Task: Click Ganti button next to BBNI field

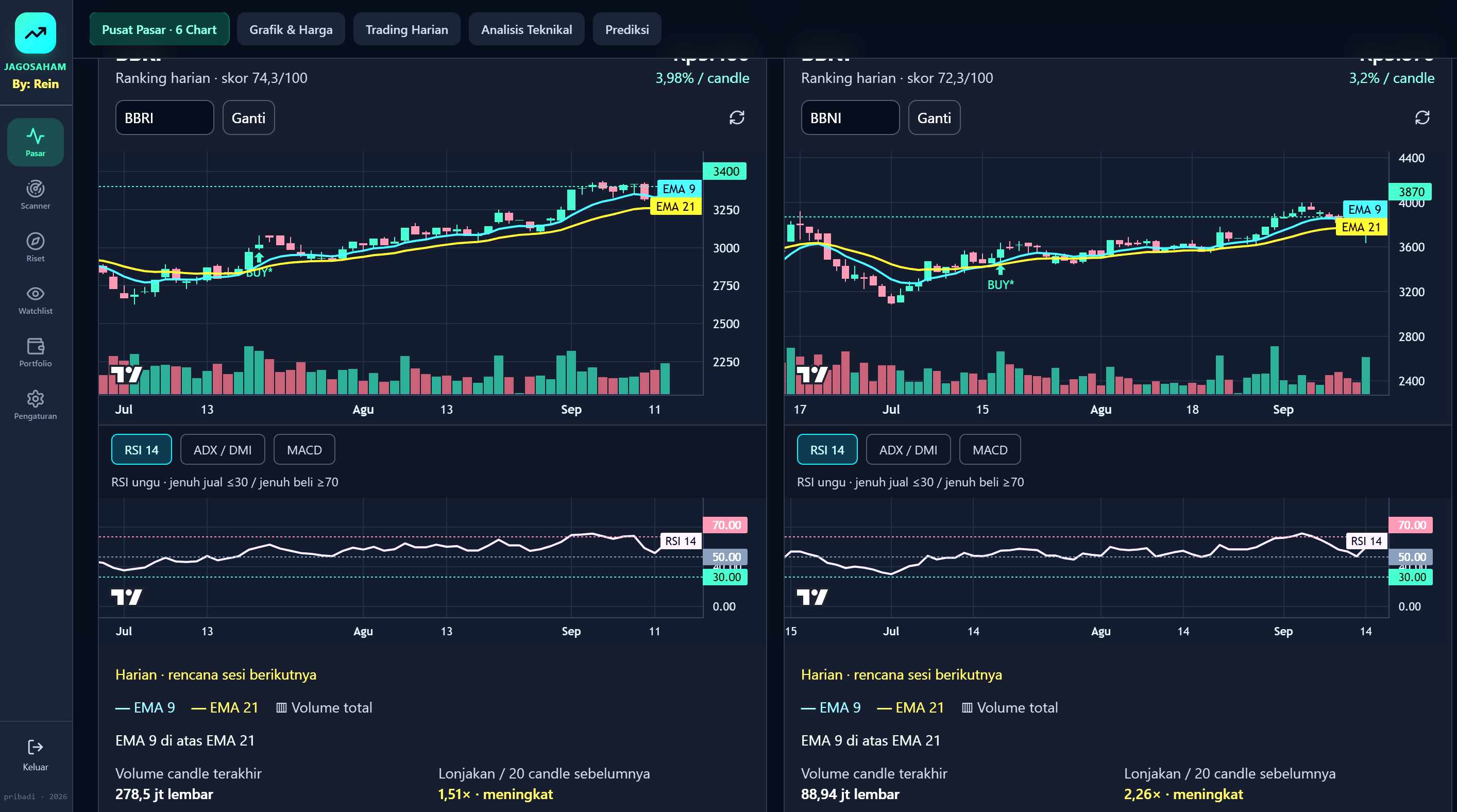Action: pyautogui.click(x=934, y=117)
